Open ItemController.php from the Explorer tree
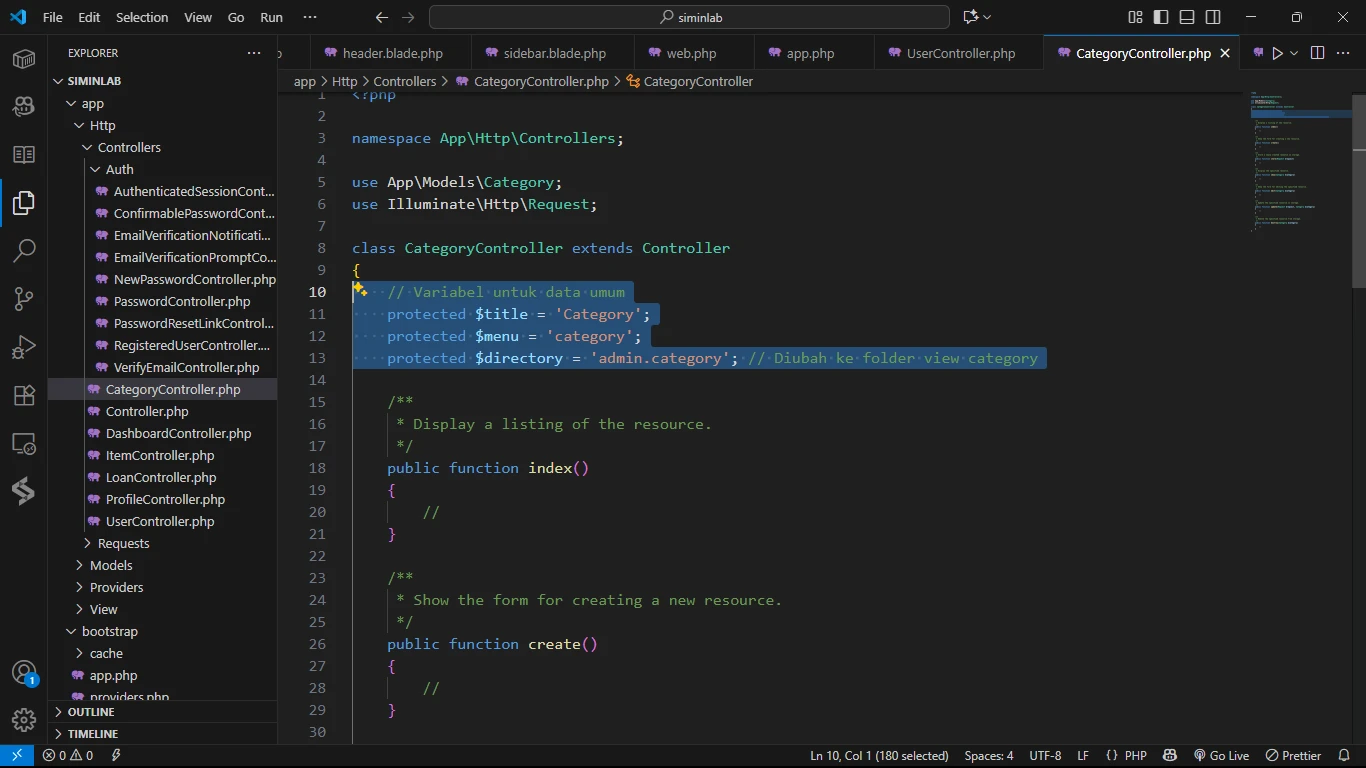 pos(160,455)
